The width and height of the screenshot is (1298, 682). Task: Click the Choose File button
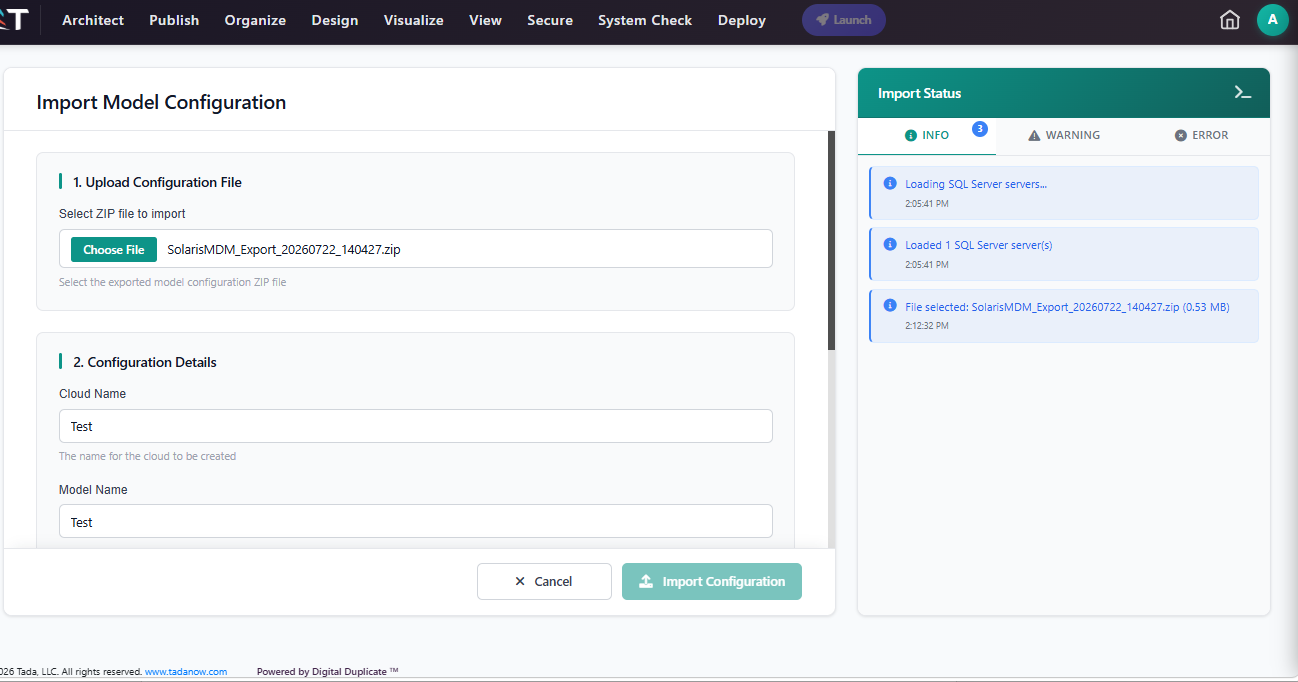click(114, 250)
